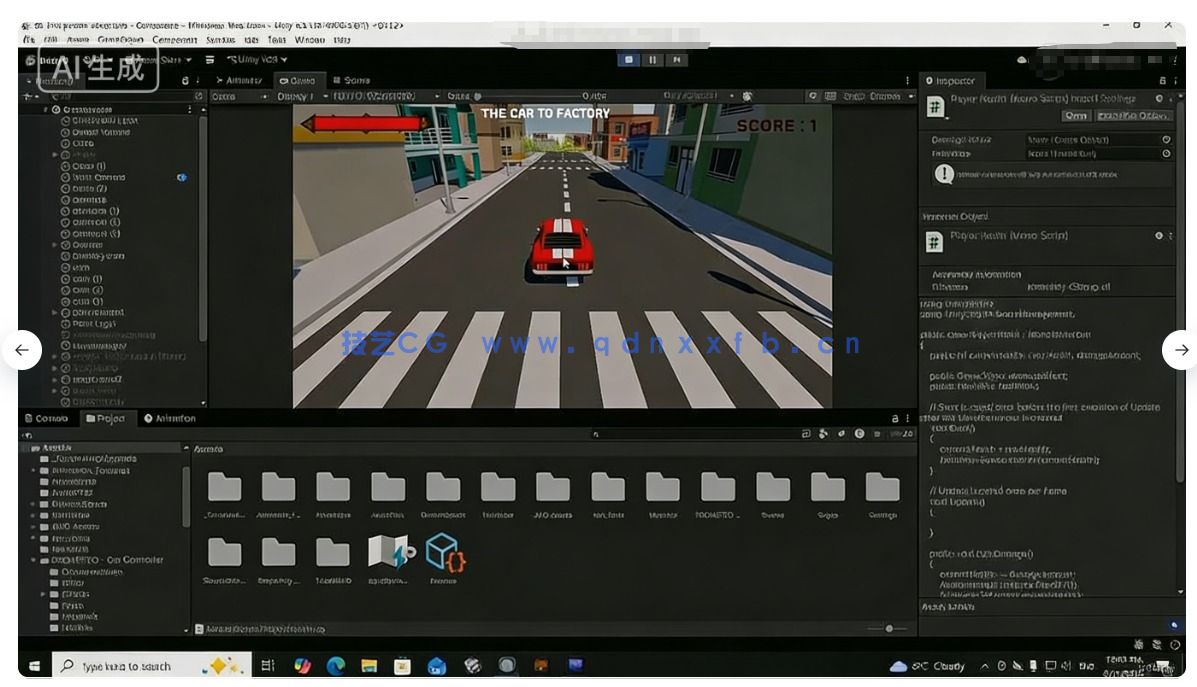Viewport: 1197px width, 687px height.
Task: Click the Pause button in the toolbar
Action: 652,59
